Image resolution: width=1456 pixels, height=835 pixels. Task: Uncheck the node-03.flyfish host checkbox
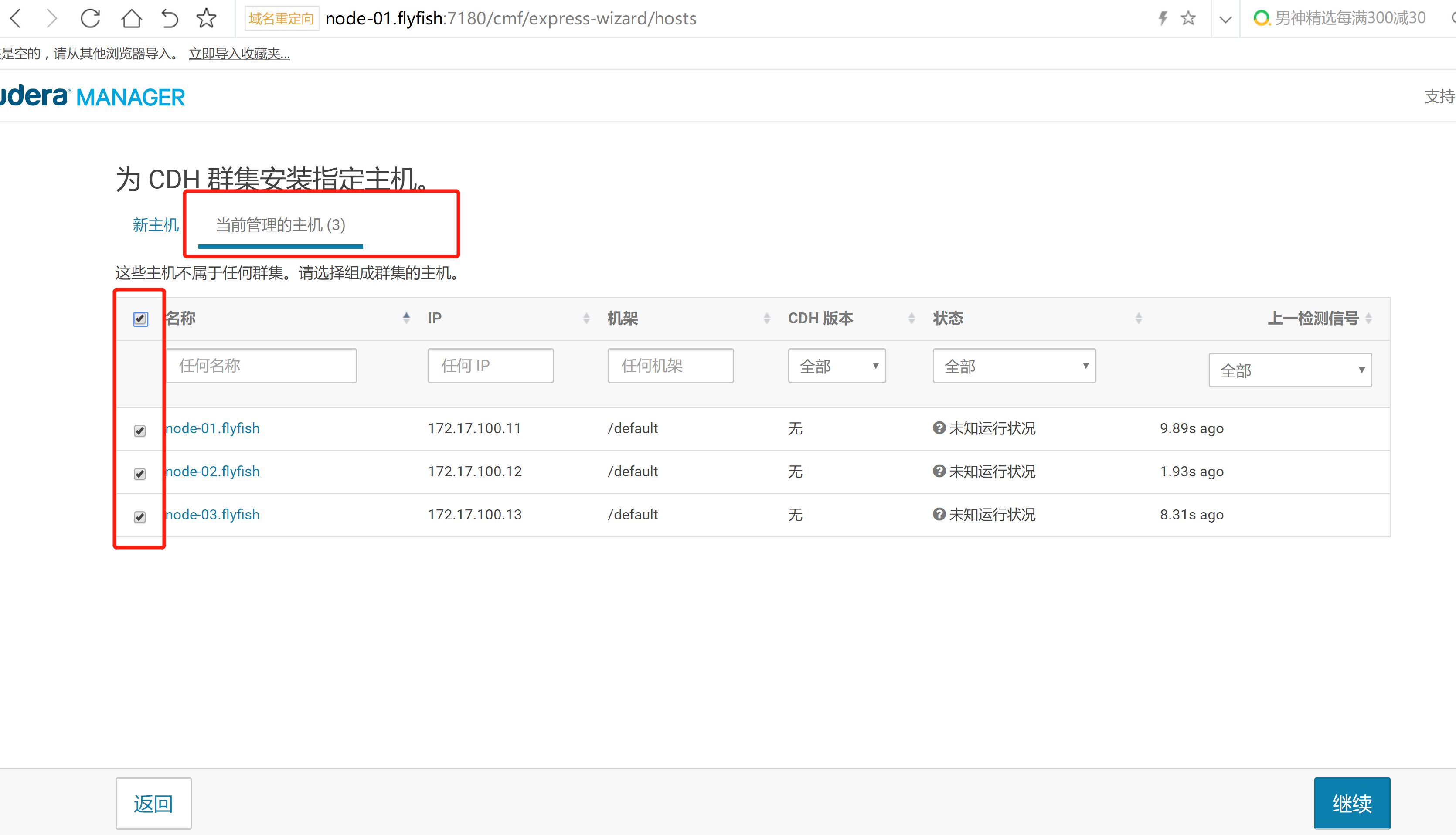(140, 517)
